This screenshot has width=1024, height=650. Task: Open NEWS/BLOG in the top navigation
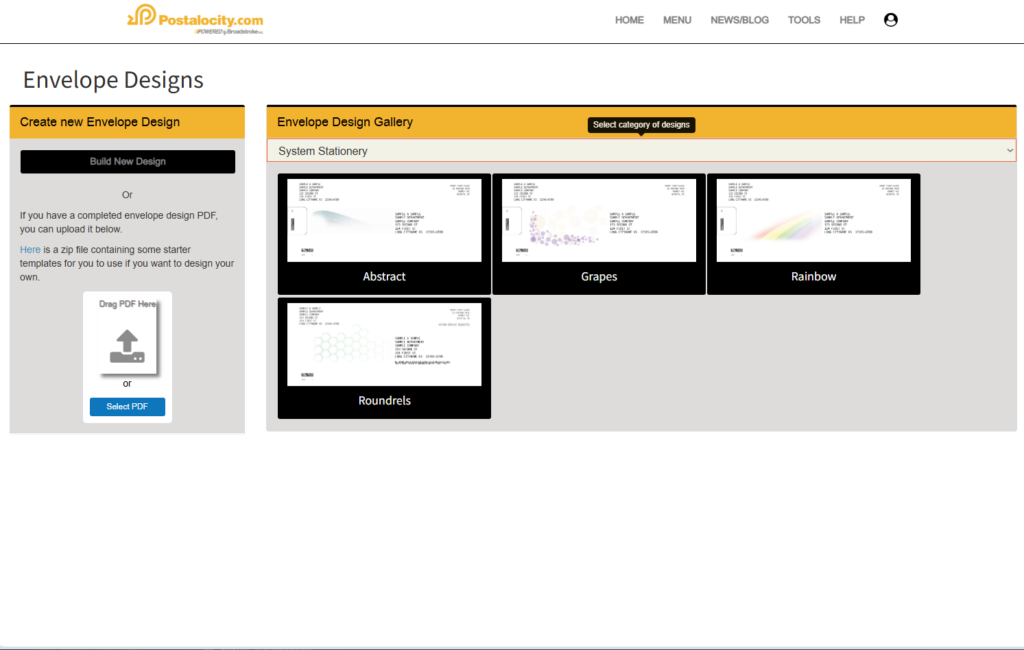739,20
